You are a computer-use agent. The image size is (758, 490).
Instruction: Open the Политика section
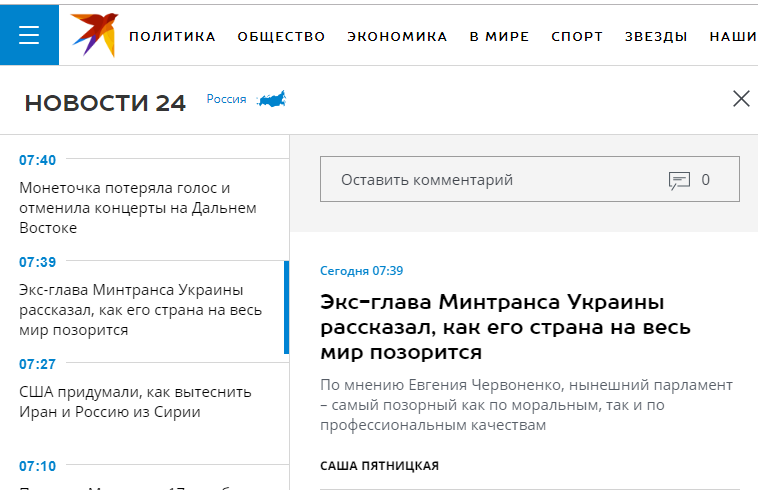click(172, 37)
